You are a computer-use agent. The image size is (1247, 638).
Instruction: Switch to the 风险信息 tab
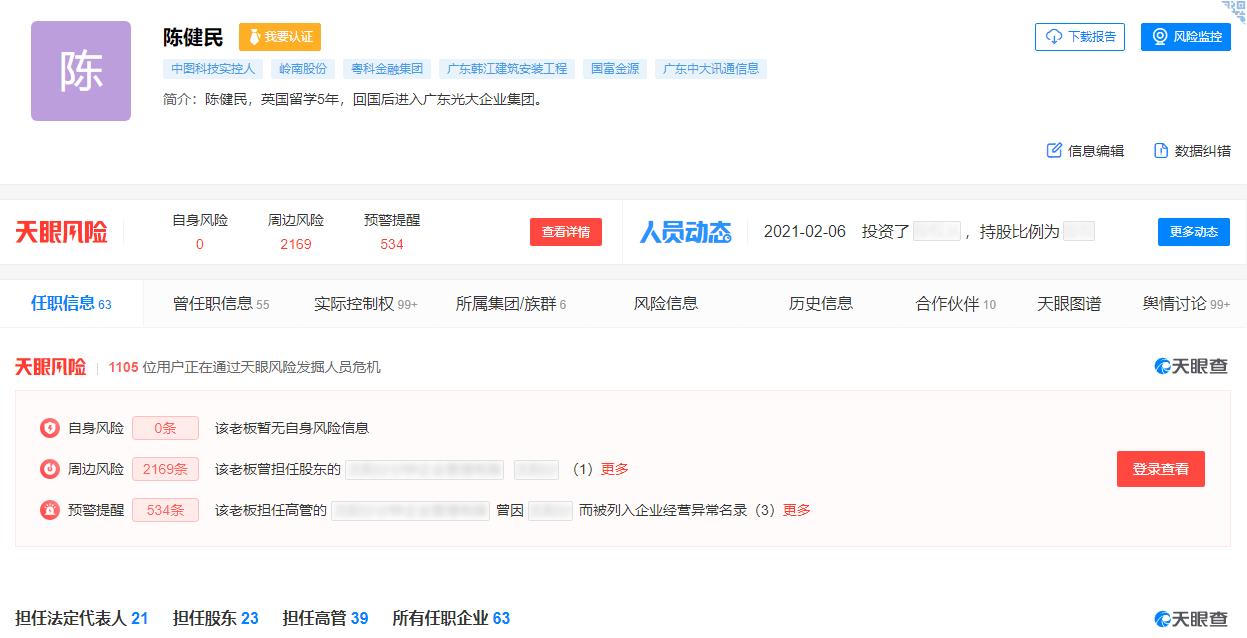point(665,303)
